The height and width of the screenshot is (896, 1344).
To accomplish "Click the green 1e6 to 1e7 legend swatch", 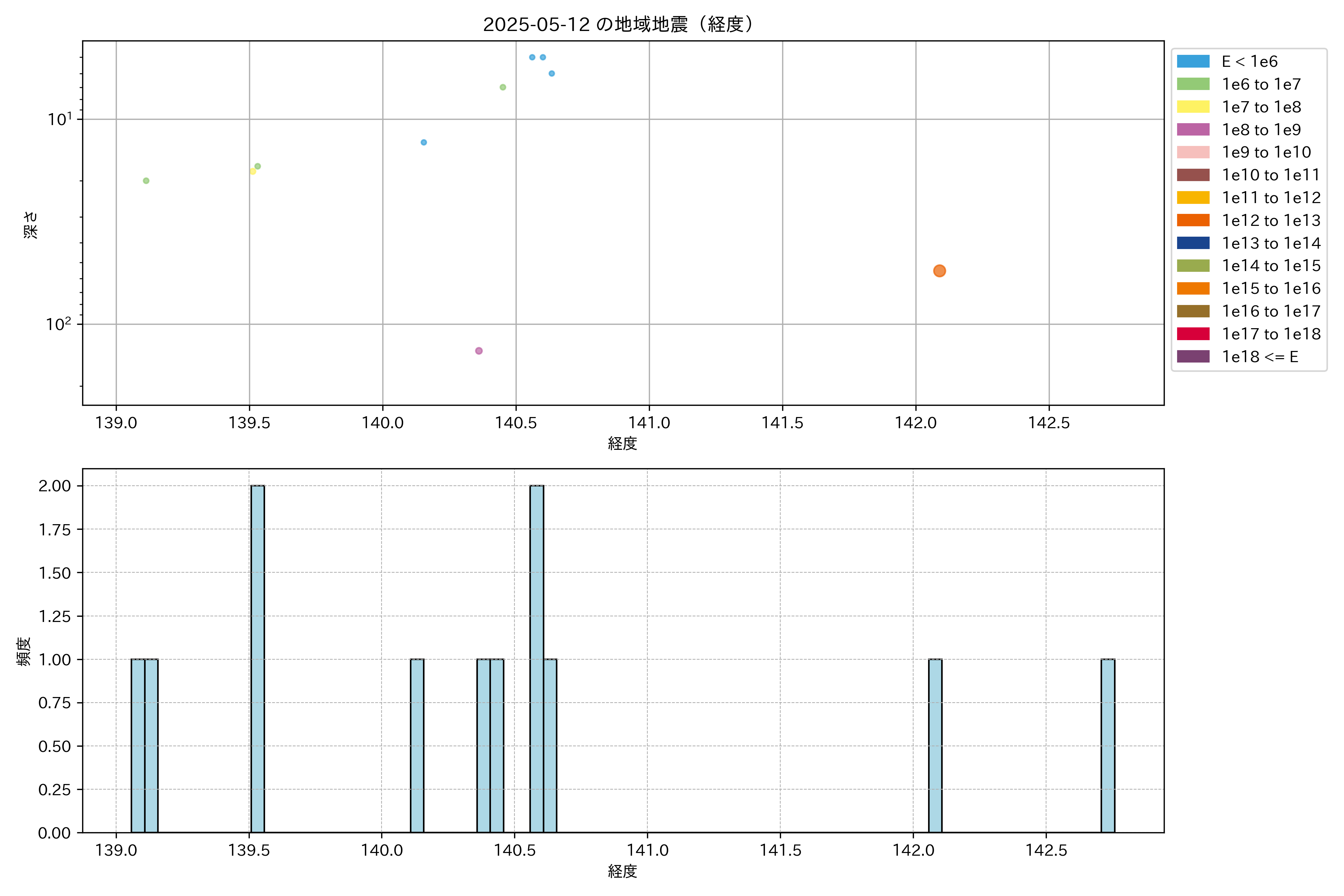I will coord(1192,84).
